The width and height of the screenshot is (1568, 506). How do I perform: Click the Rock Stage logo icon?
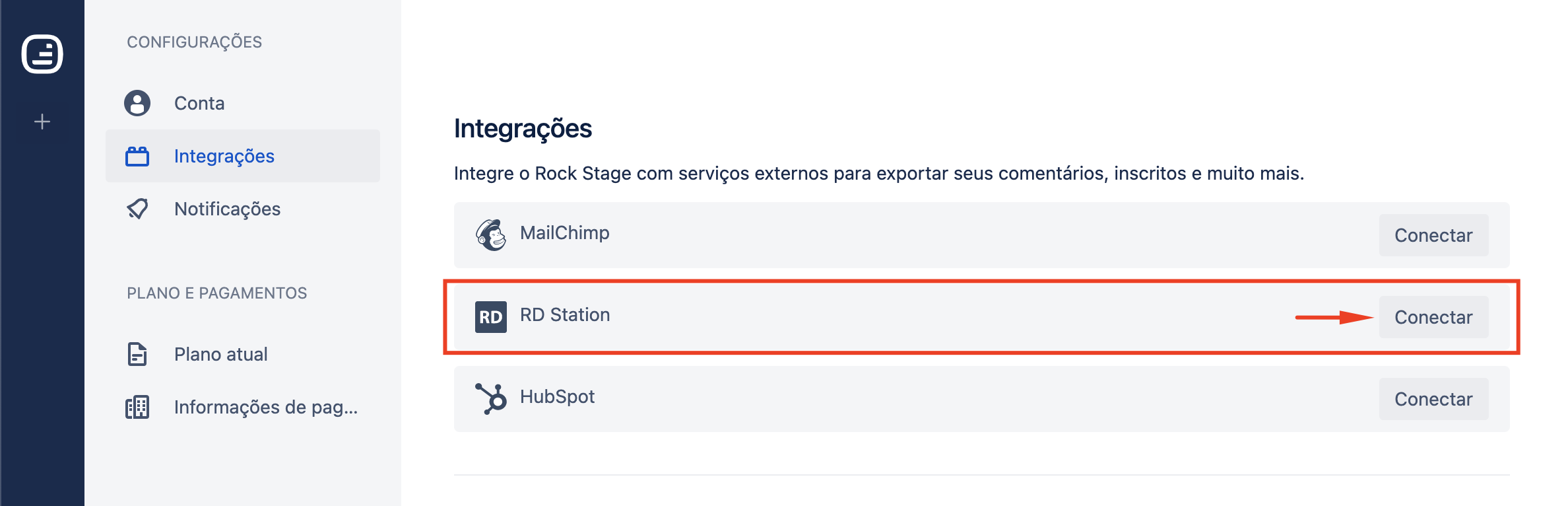coord(42,54)
